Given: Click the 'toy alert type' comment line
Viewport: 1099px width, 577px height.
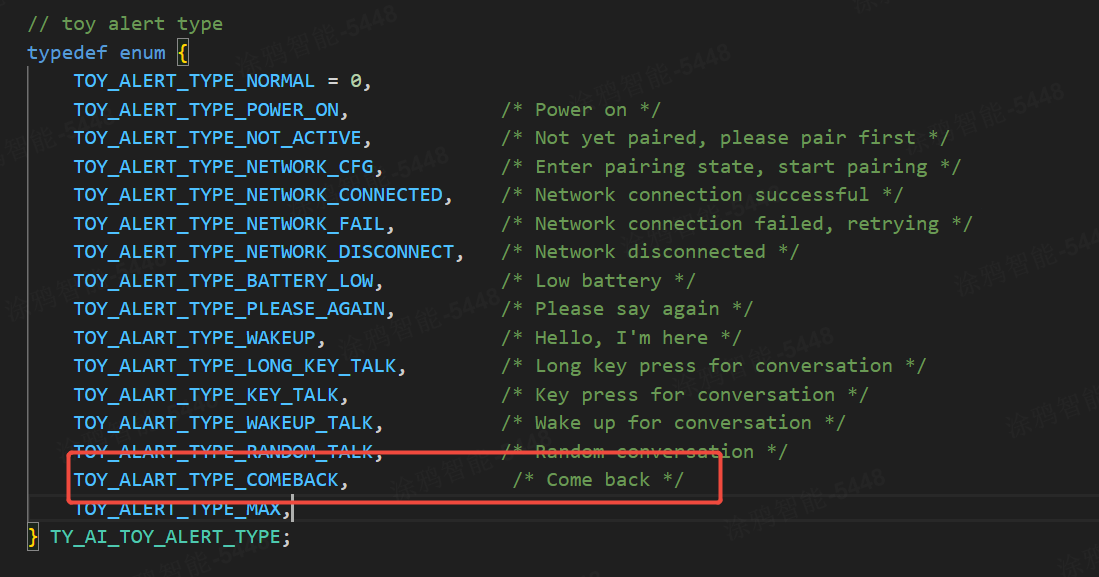Looking at the screenshot, I should [125, 23].
